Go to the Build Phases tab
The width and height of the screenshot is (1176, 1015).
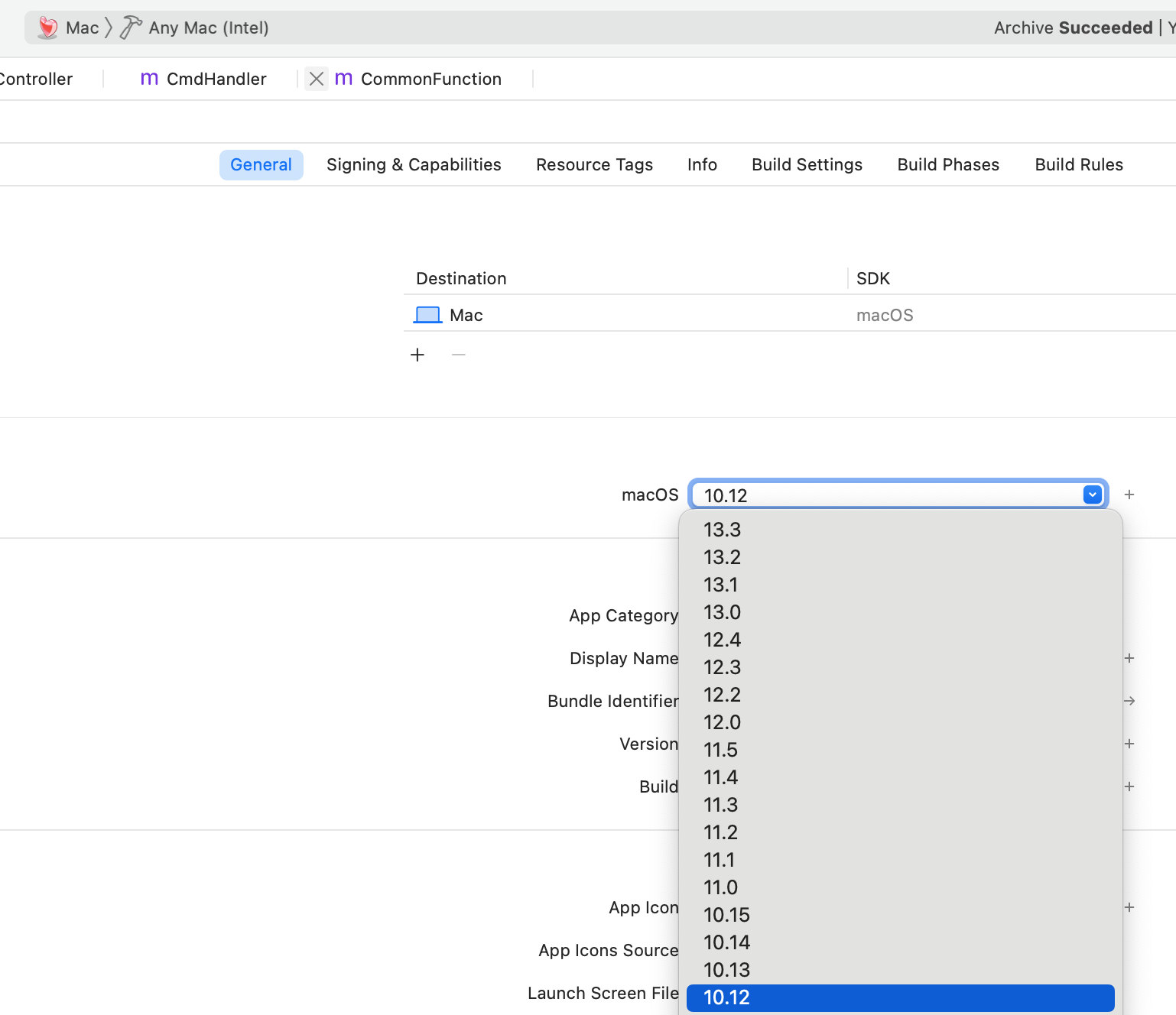pyautogui.click(x=948, y=165)
